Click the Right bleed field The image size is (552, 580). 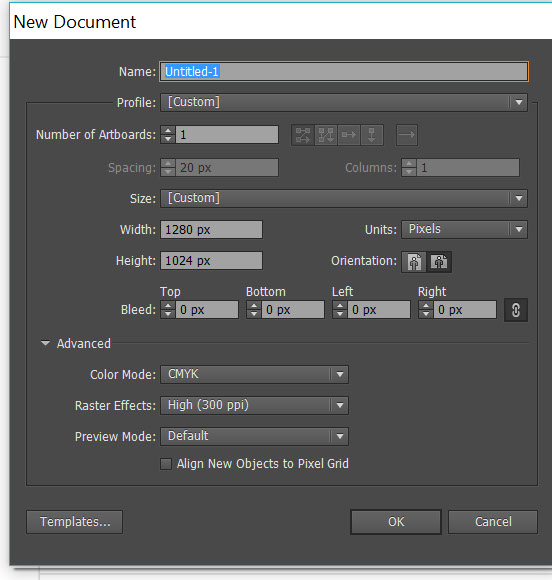[x=465, y=310]
